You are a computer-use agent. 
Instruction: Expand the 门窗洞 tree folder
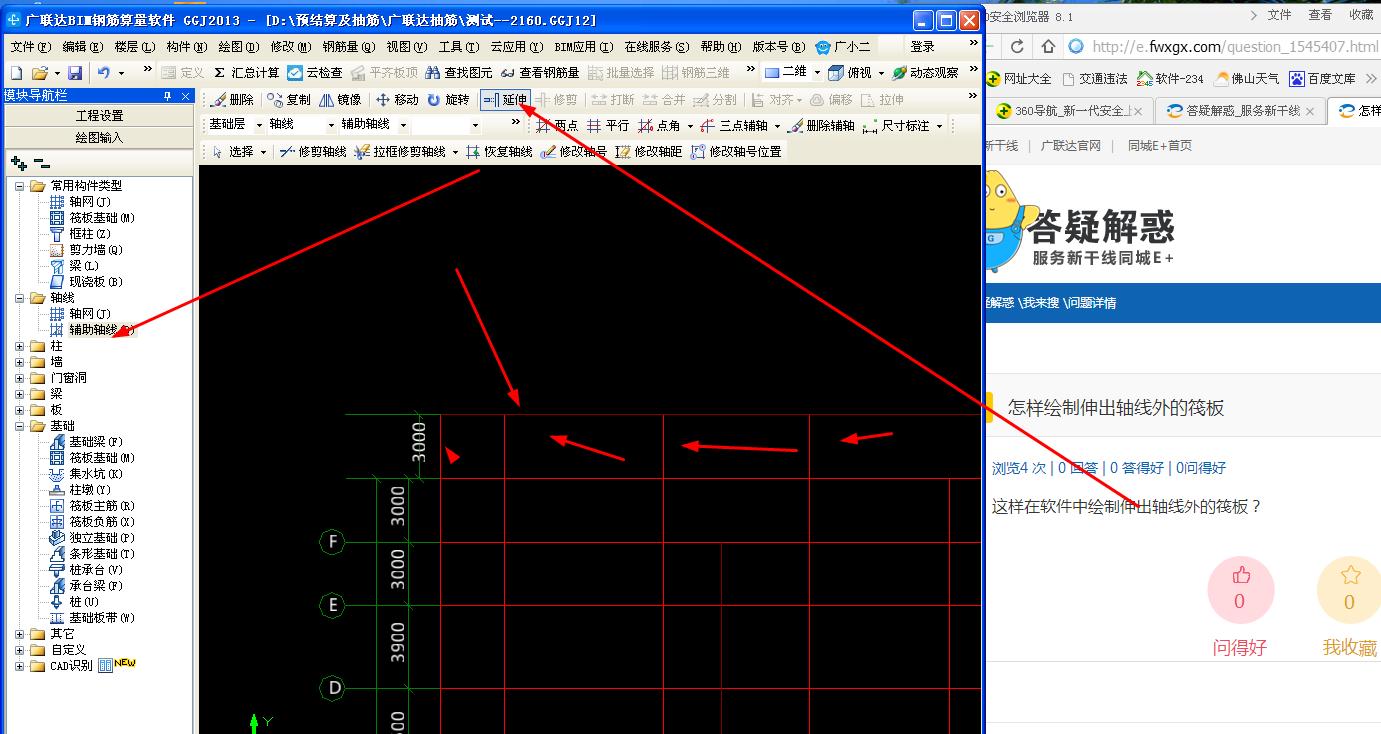(x=20, y=378)
